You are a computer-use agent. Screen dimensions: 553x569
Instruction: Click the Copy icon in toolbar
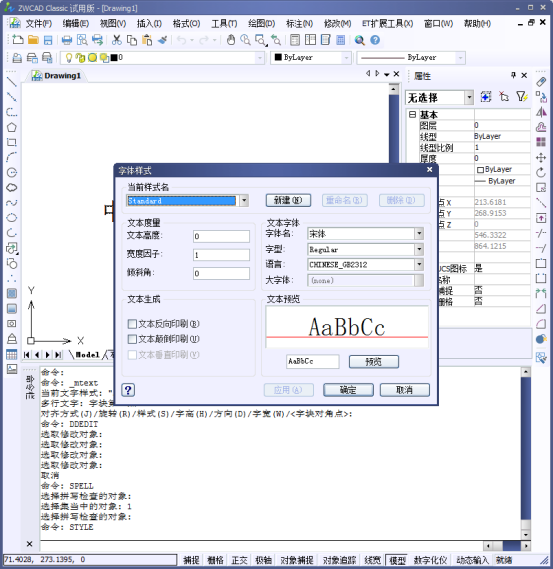click(x=132, y=40)
